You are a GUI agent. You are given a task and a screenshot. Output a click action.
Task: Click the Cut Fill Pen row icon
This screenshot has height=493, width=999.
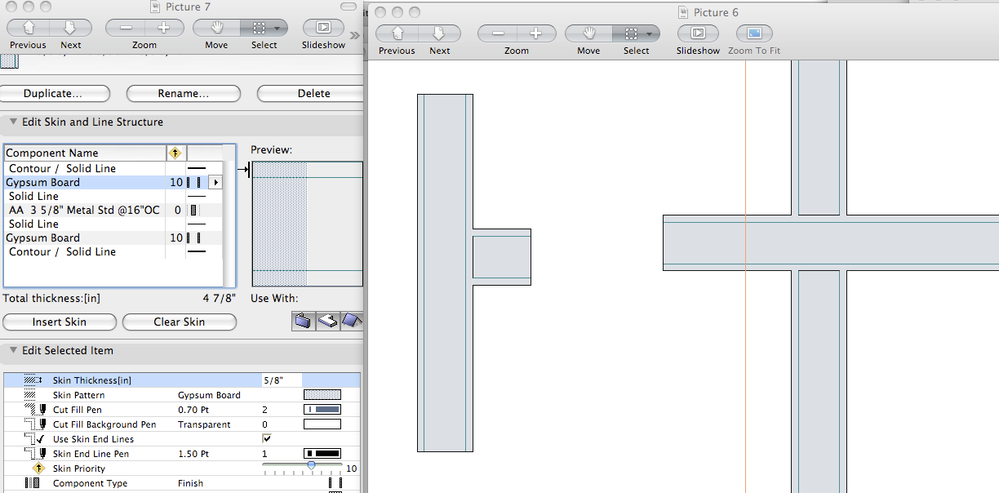click(x=34, y=410)
